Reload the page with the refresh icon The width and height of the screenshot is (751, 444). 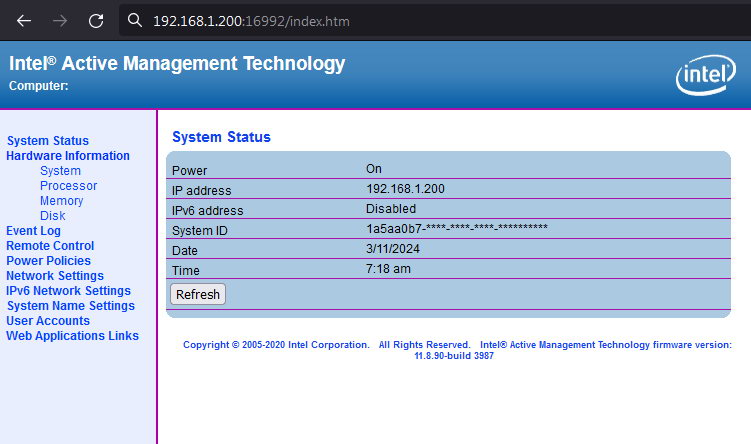tap(96, 21)
